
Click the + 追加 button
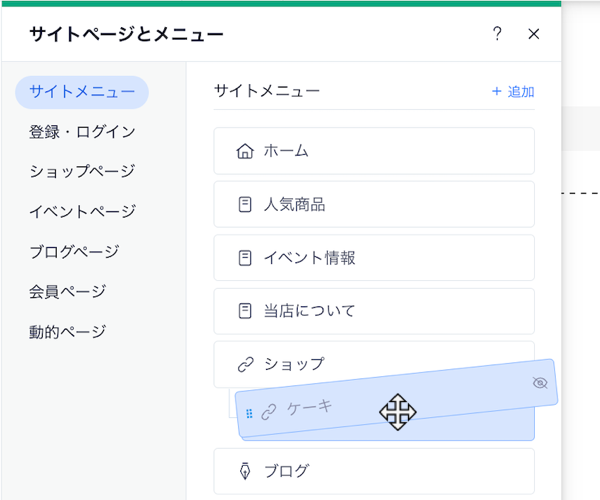click(513, 92)
